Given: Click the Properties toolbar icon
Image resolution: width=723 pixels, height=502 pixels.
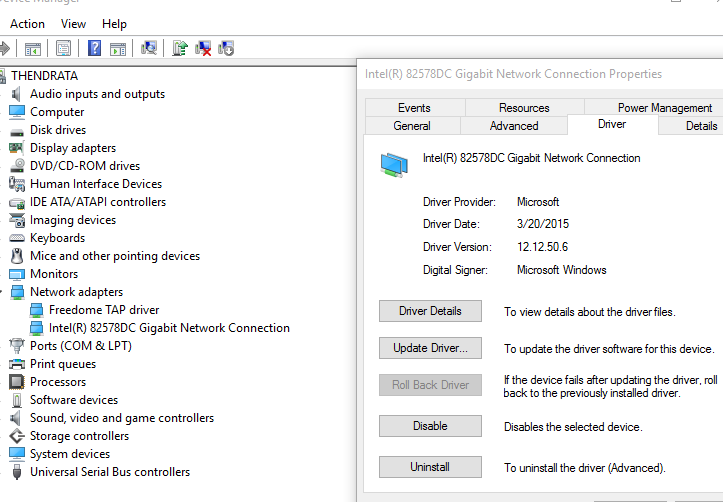Looking at the screenshot, I should coord(63,48).
